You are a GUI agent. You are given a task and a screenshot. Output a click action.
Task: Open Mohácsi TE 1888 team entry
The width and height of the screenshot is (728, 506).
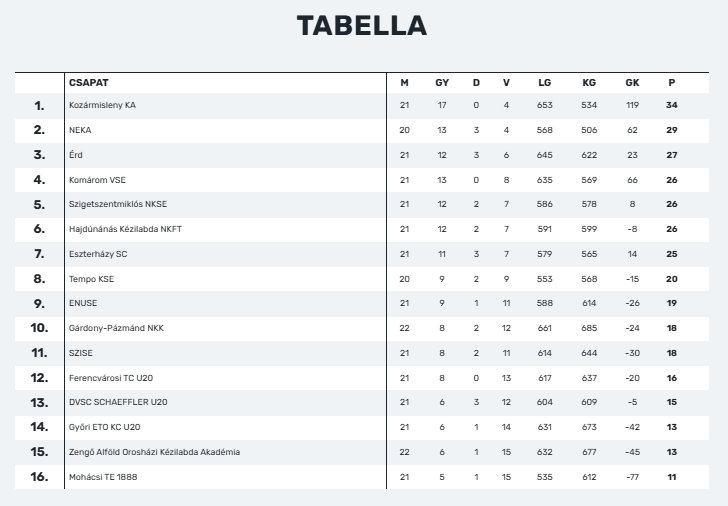coord(103,477)
